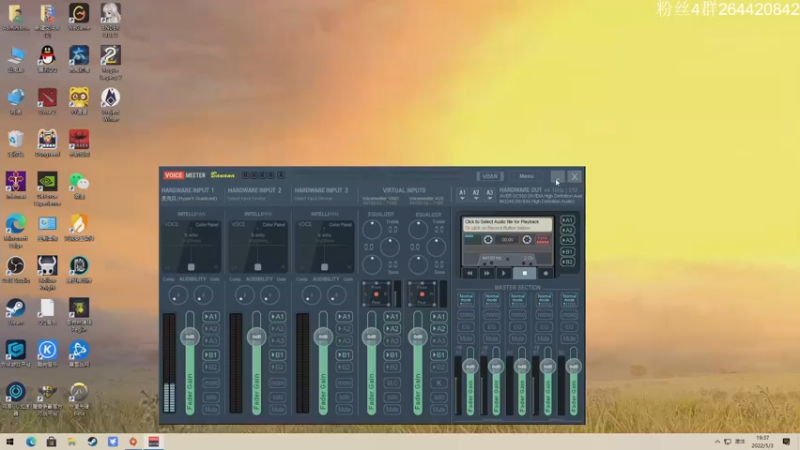Select the OBS Studio desktop icon
The width and height of the screenshot is (800, 450).
pos(15,269)
